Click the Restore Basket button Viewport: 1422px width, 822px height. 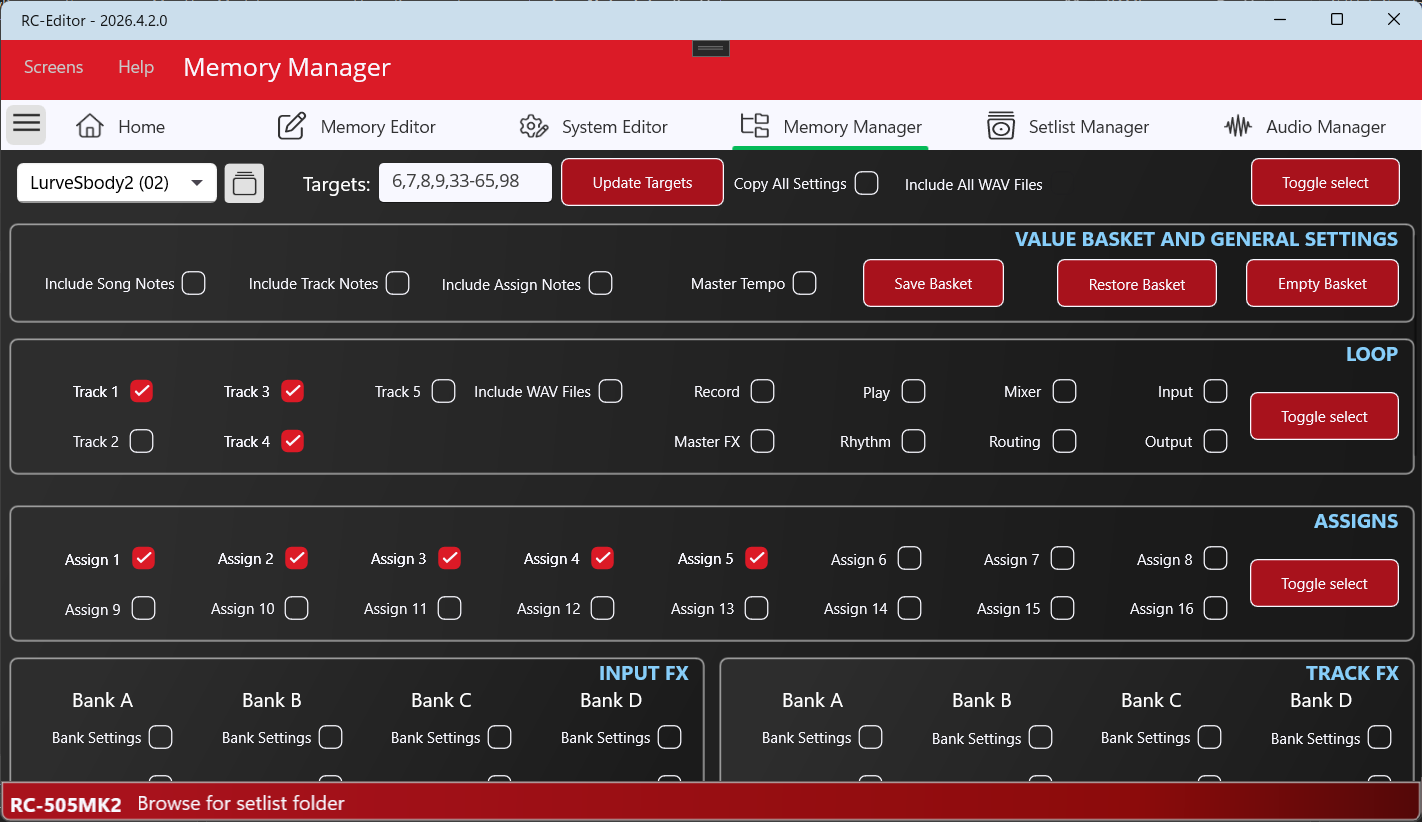pos(1137,283)
